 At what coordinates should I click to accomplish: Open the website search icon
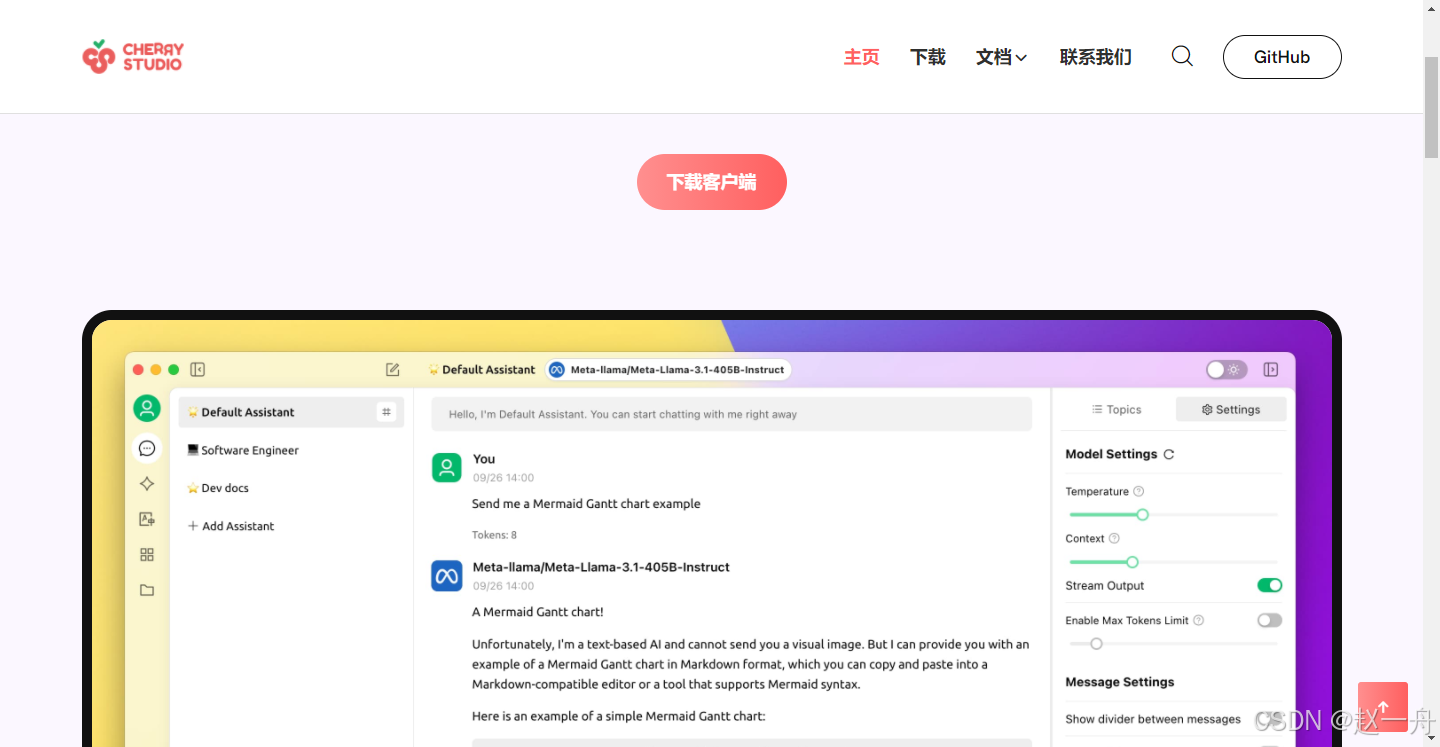coord(1182,56)
